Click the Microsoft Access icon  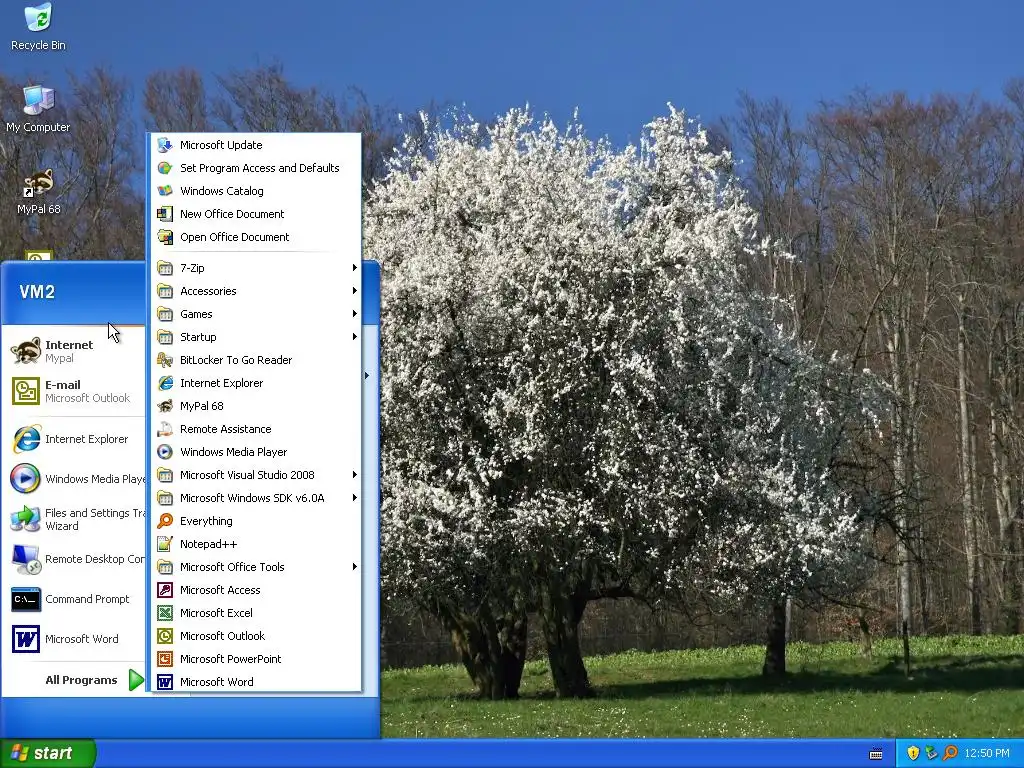pos(165,590)
